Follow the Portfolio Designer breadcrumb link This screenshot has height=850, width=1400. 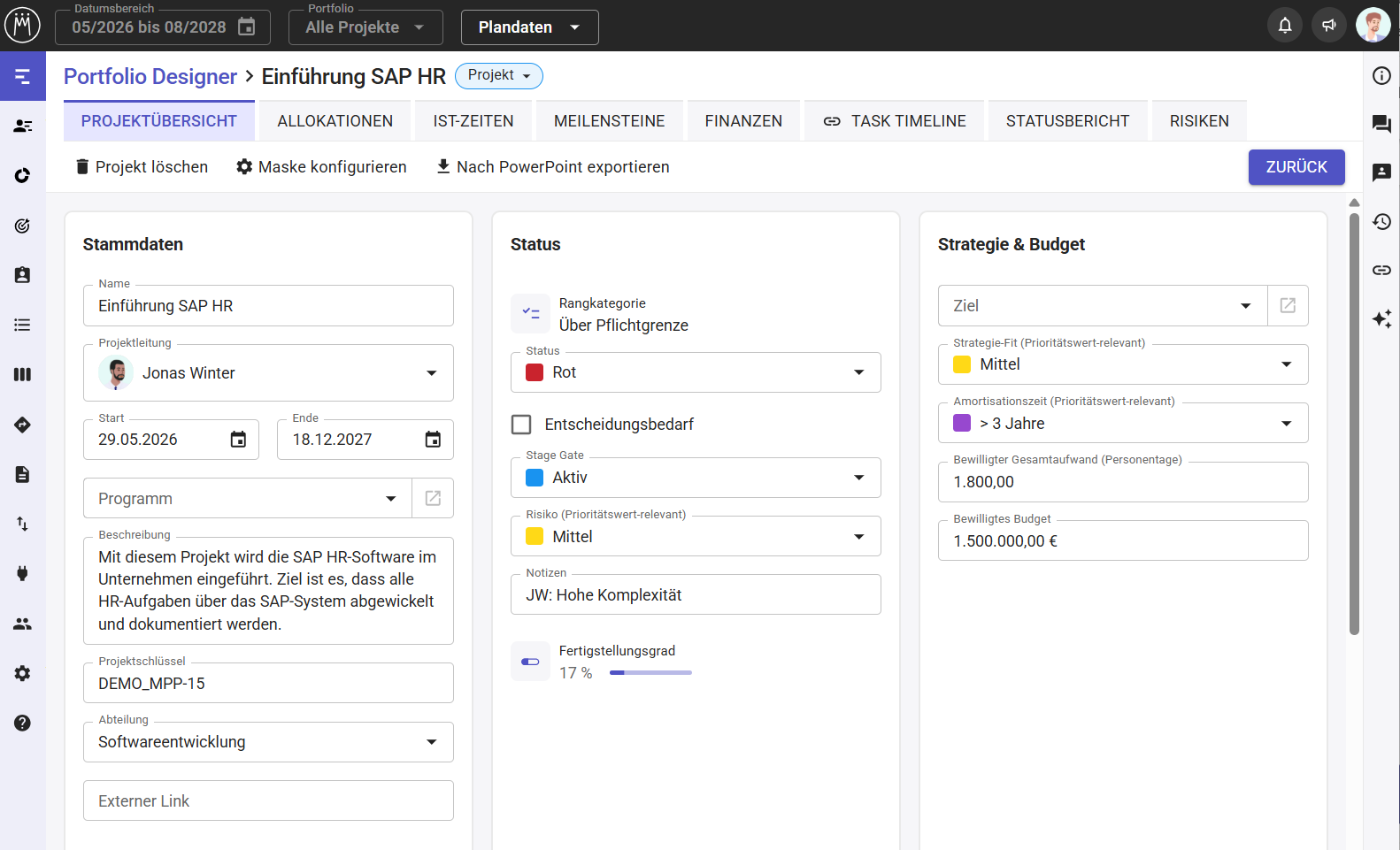click(150, 76)
